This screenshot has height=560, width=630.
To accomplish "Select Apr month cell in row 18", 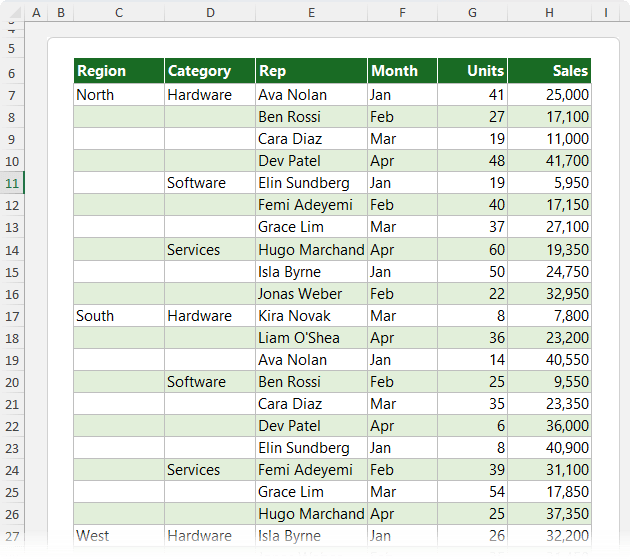I will point(403,338).
